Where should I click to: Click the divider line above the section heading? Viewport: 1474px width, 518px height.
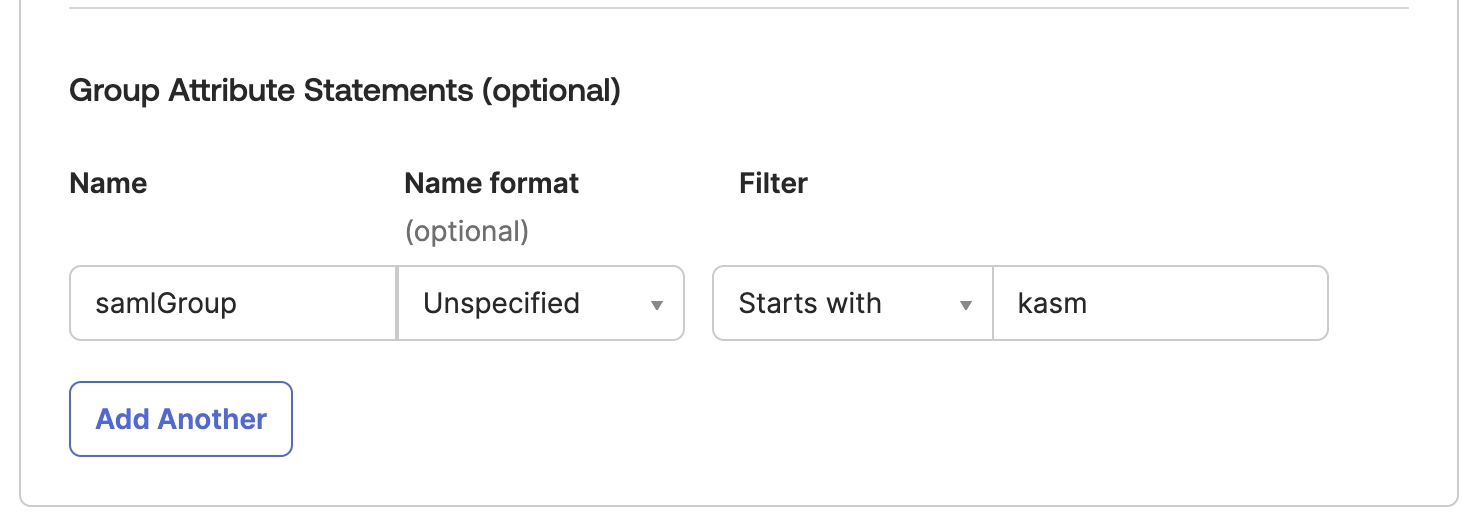pos(738,8)
